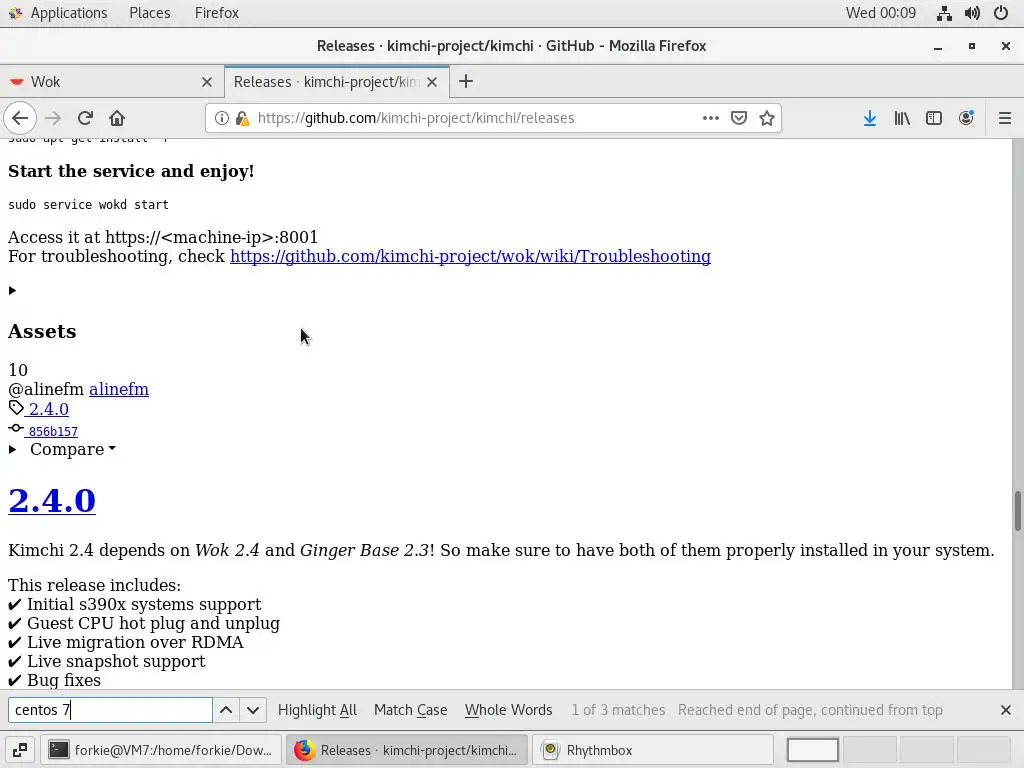Toggle Highlight All in find bar
Screen dimensions: 1024x768
[x=317, y=710]
